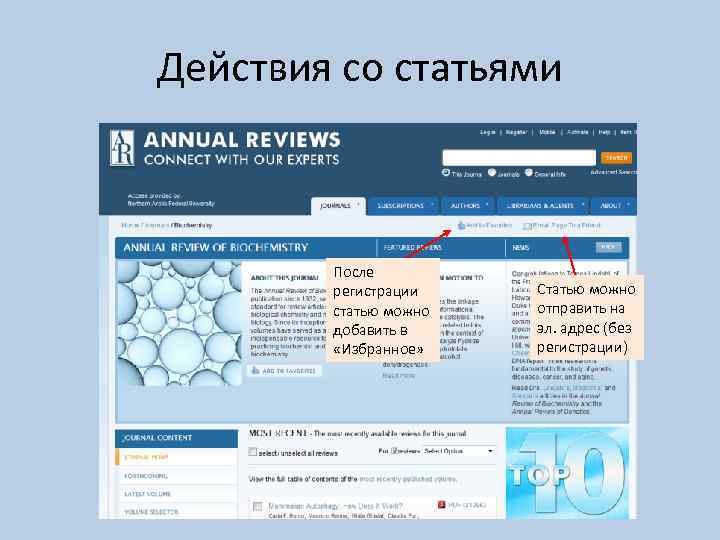Select Journal Home in Journal Content menu

click(177, 457)
